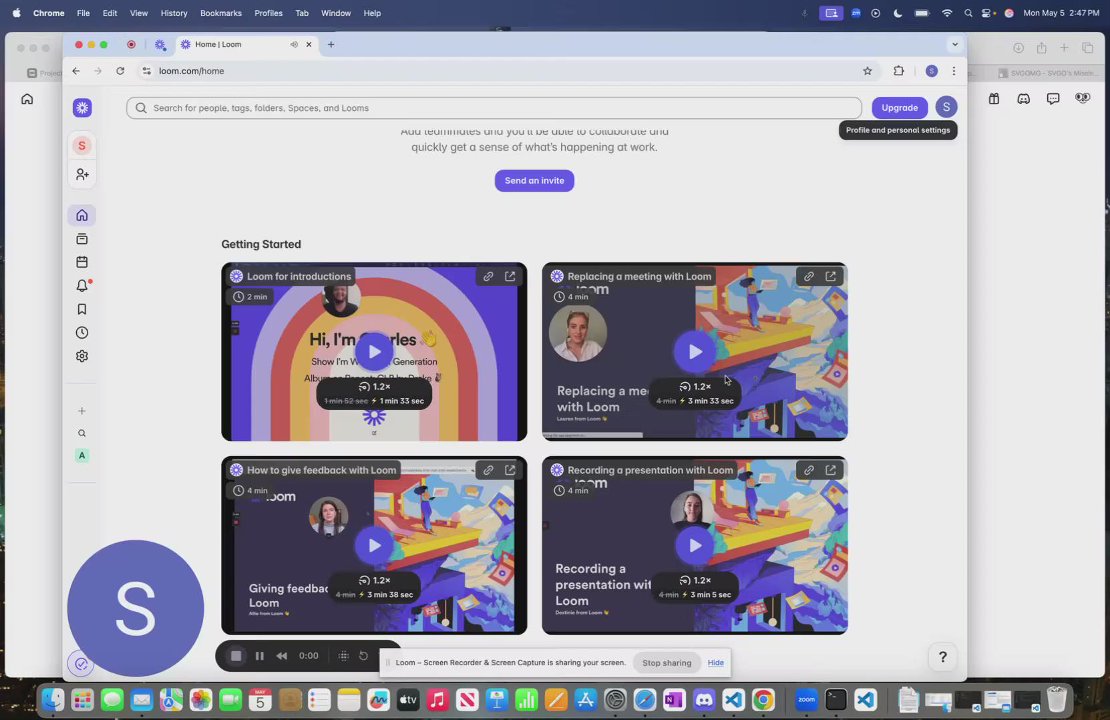Image resolution: width=1110 pixels, height=720 pixels.
Task: Click the Chrome extensions puzzle icon
Action: [x=898, y=71]
